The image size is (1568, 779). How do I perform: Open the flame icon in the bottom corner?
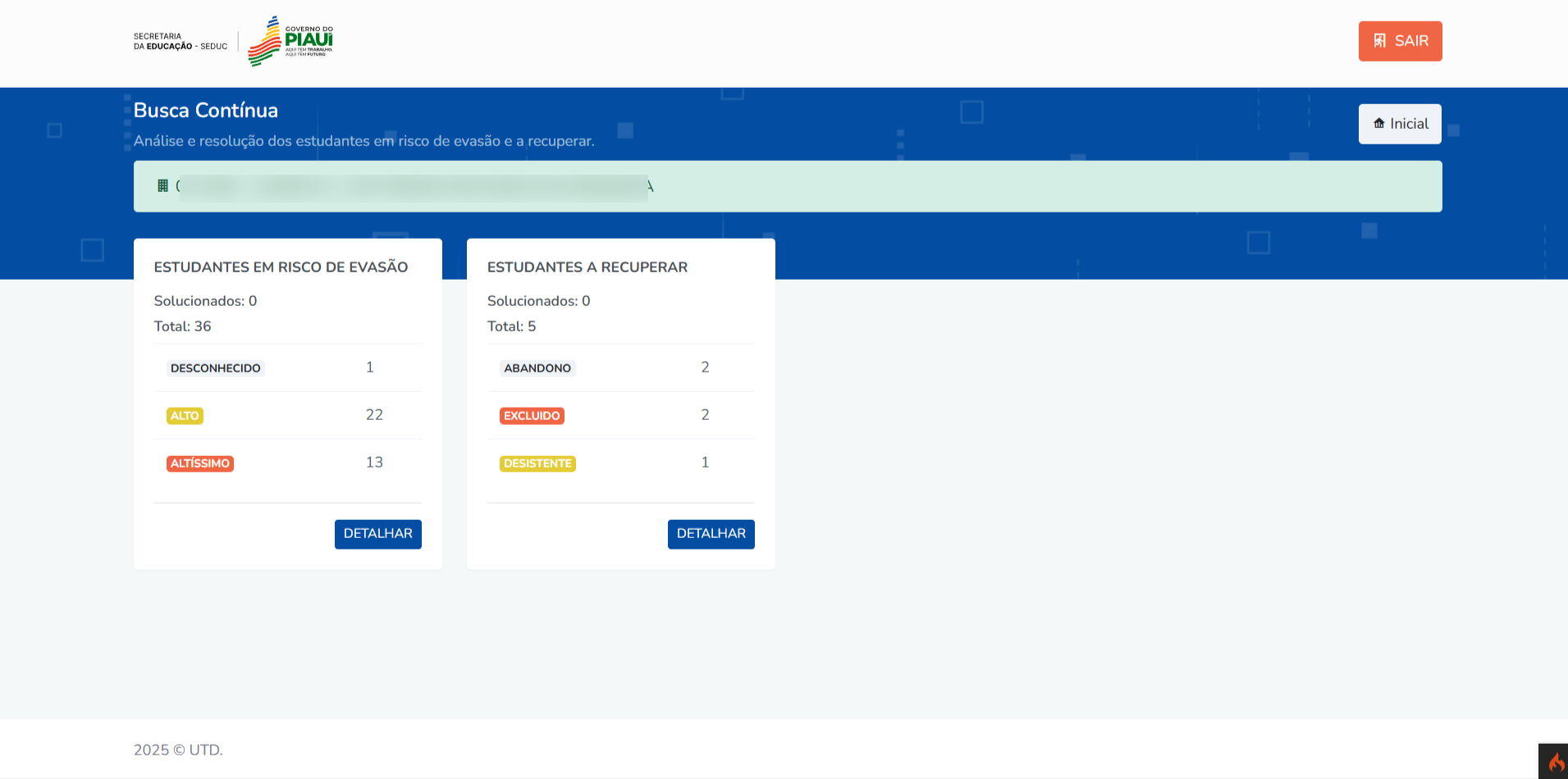point(1555,763)
